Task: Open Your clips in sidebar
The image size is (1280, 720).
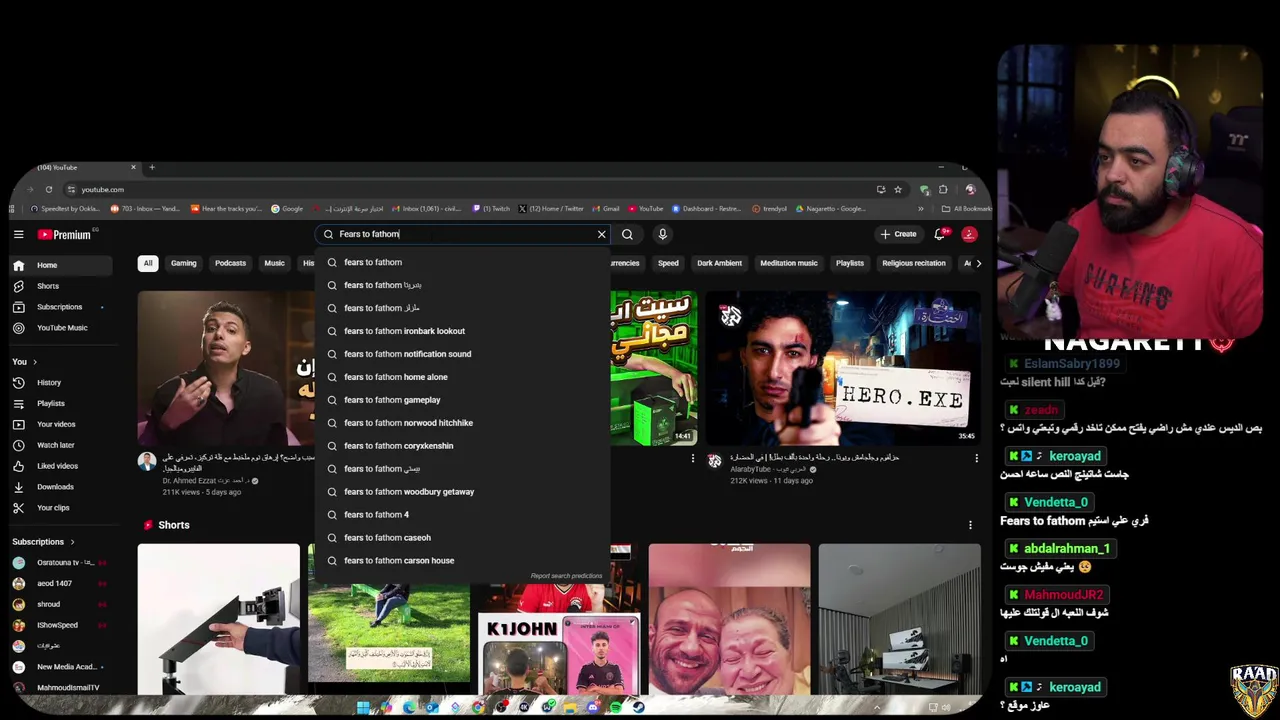Action: [x=60, y=508]
